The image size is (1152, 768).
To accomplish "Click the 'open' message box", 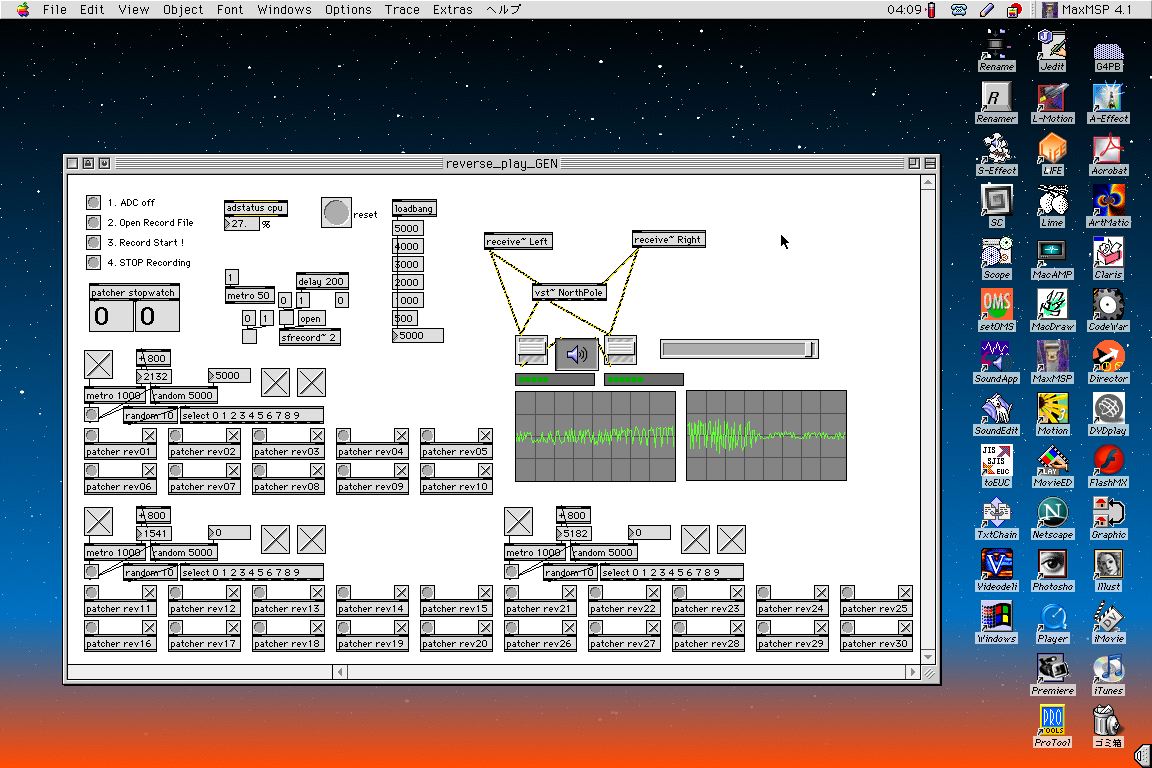I will [x=312, y=318].
